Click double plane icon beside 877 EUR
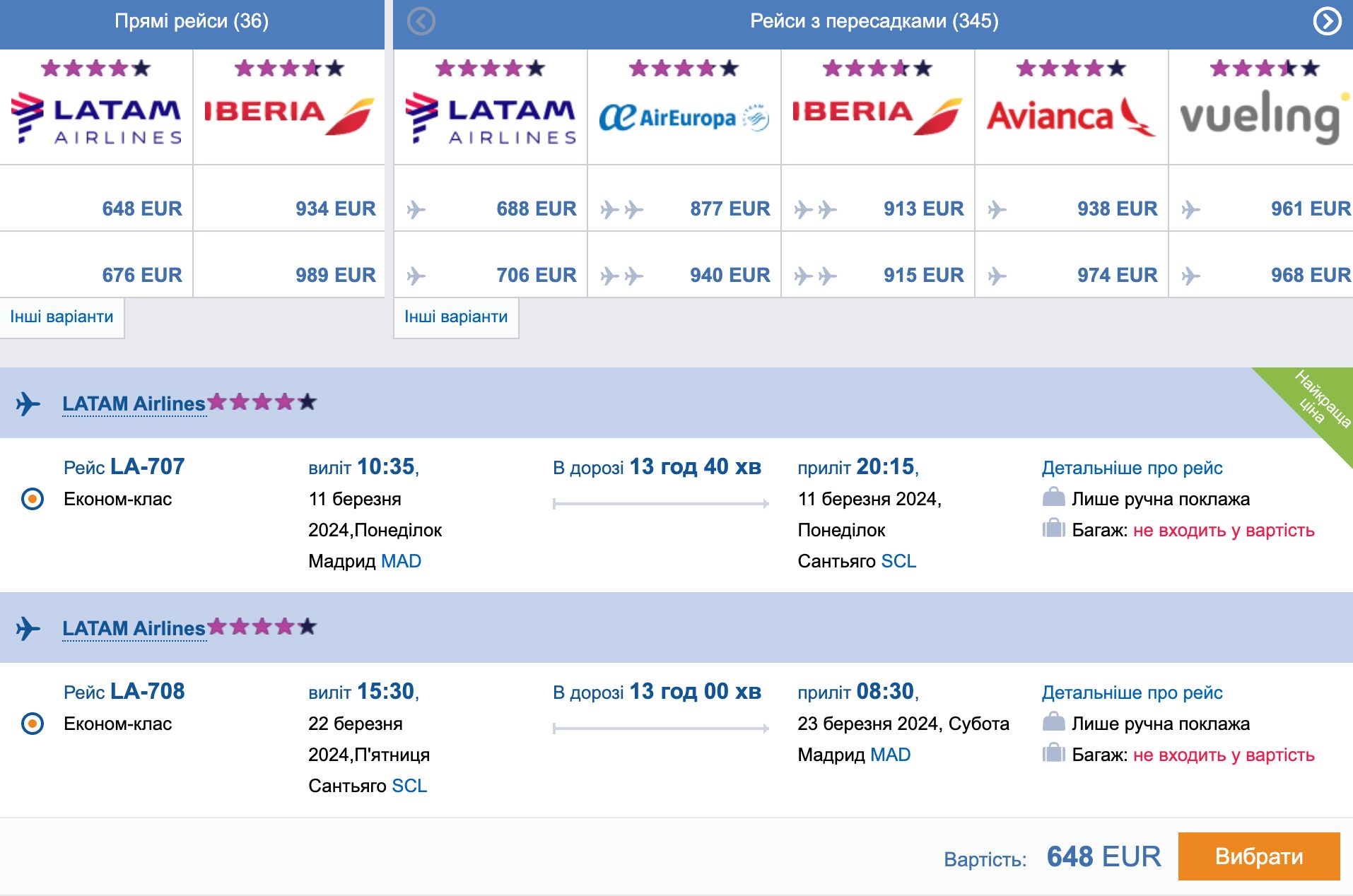The width and height of the screenshot is (1353, 896). click(x=621, y=209)
